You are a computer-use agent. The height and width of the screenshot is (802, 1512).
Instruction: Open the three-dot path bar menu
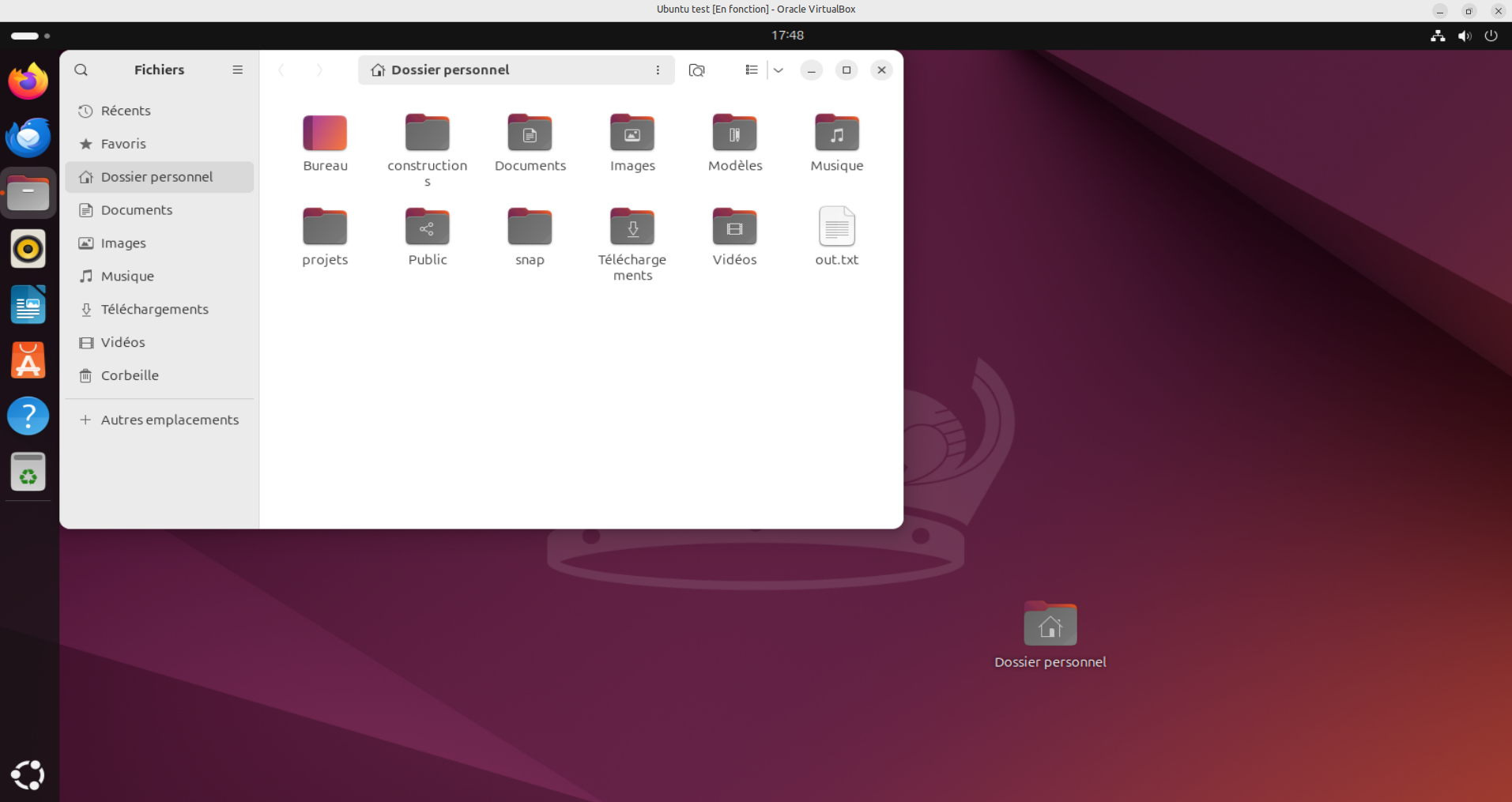pyautogui.click(x=658, y=70)
